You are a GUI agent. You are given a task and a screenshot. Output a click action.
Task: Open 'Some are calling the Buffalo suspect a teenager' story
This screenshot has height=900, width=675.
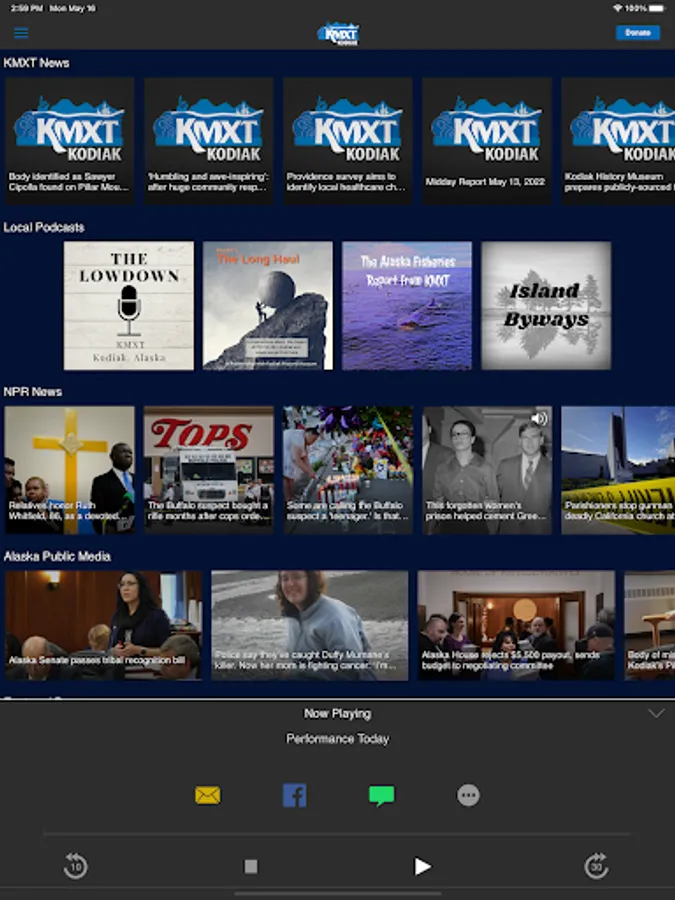(x=348, y=470)
